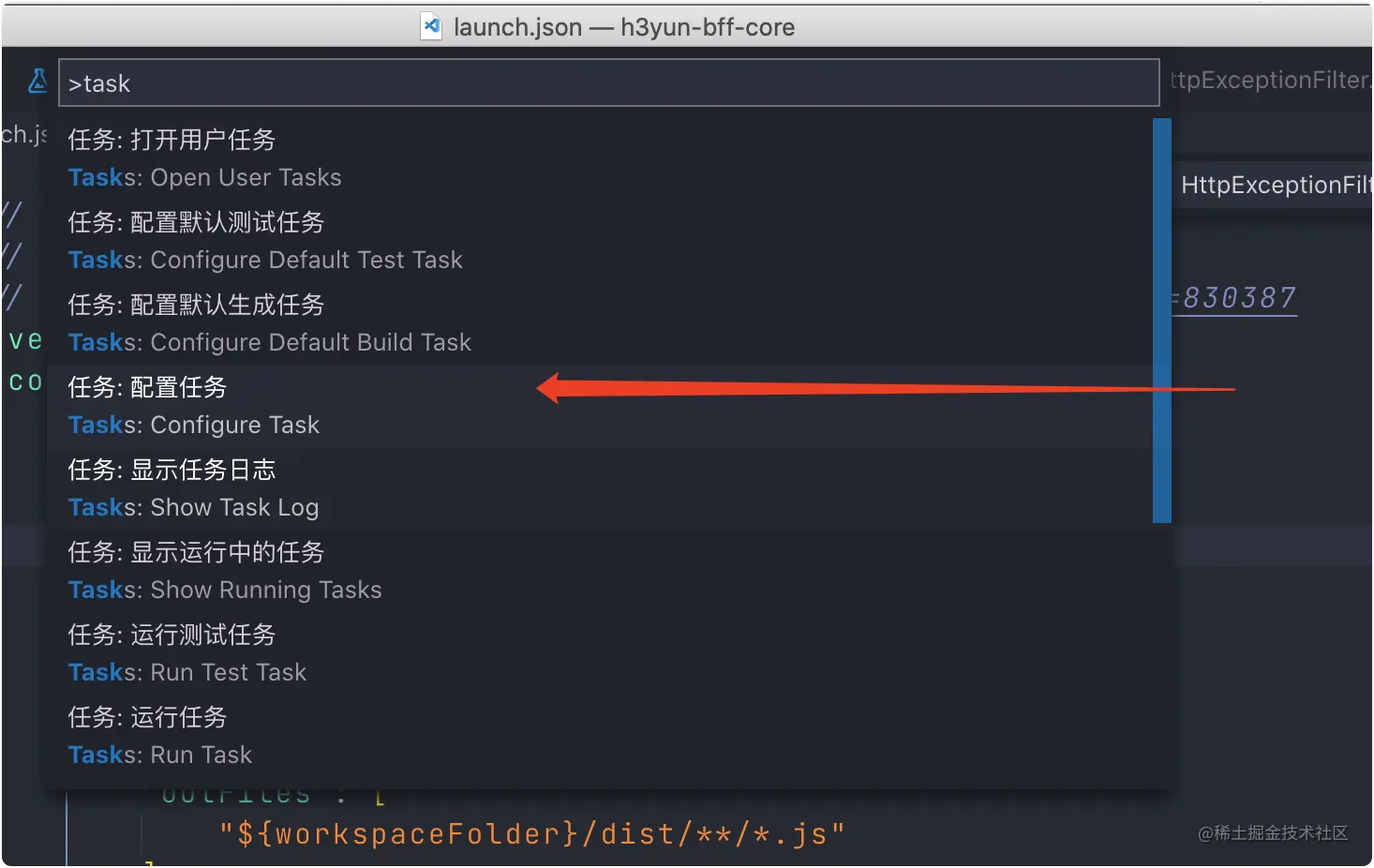Click the blue command list scrollbar

click(x=1162, y=321)
